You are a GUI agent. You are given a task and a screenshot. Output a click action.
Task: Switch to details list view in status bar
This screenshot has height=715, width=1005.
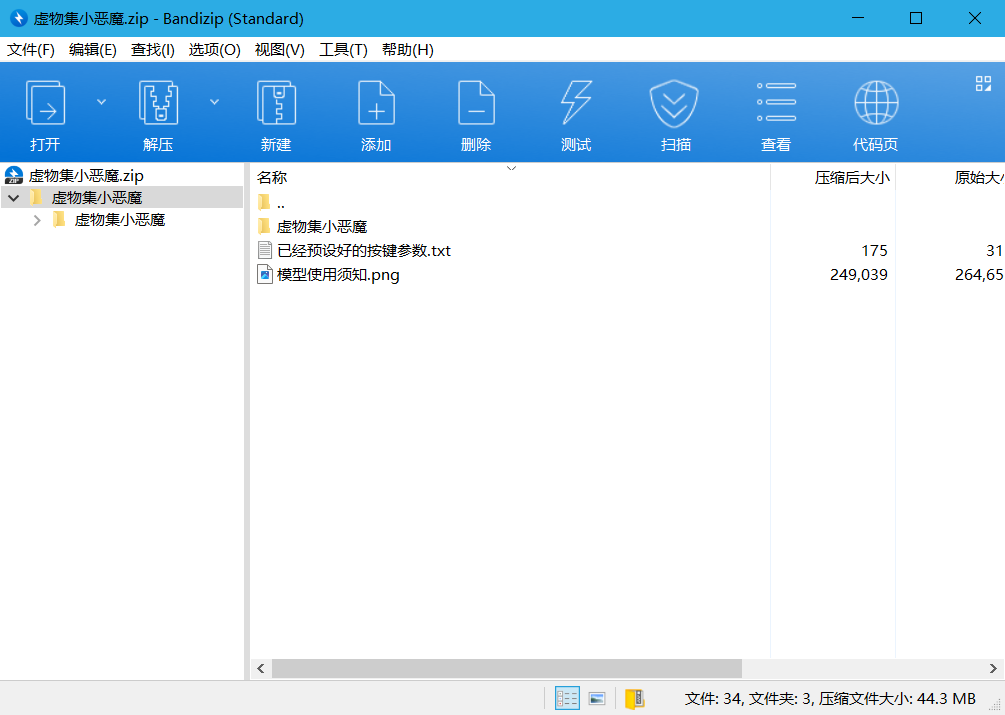point(567,698)
